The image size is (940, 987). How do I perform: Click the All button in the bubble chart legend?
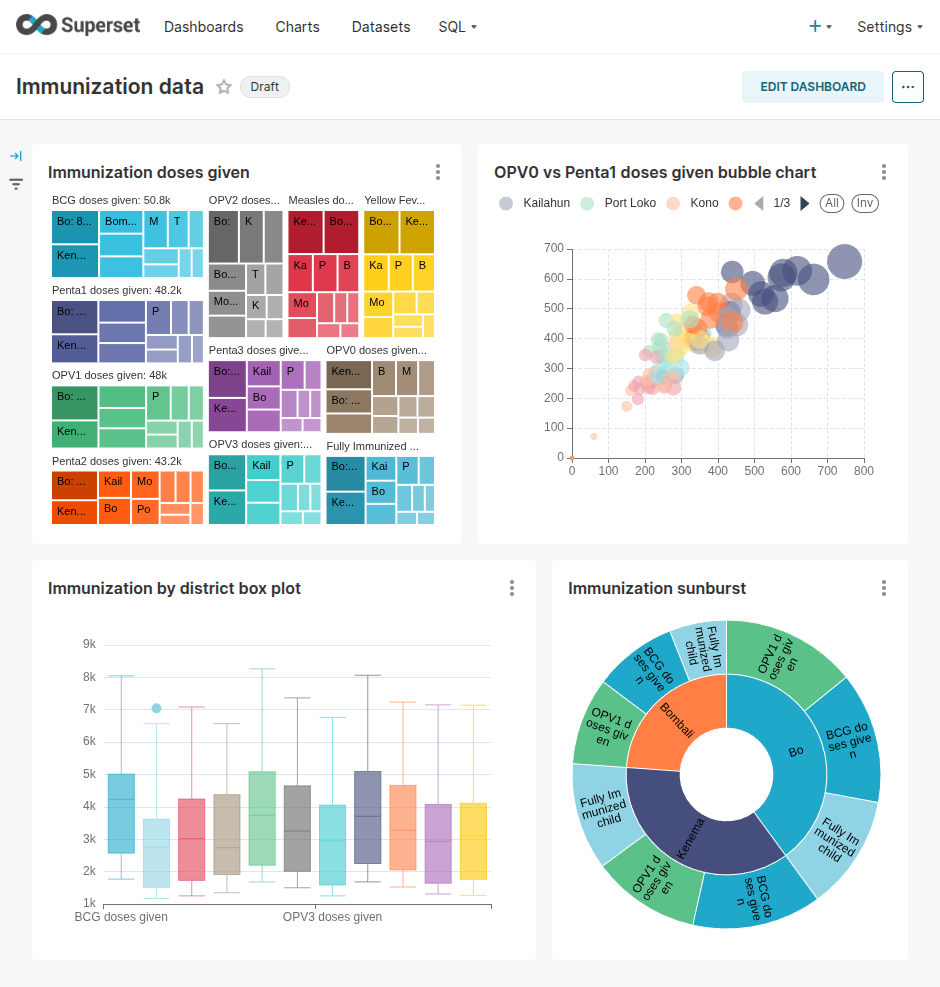(x=831, y=203)
